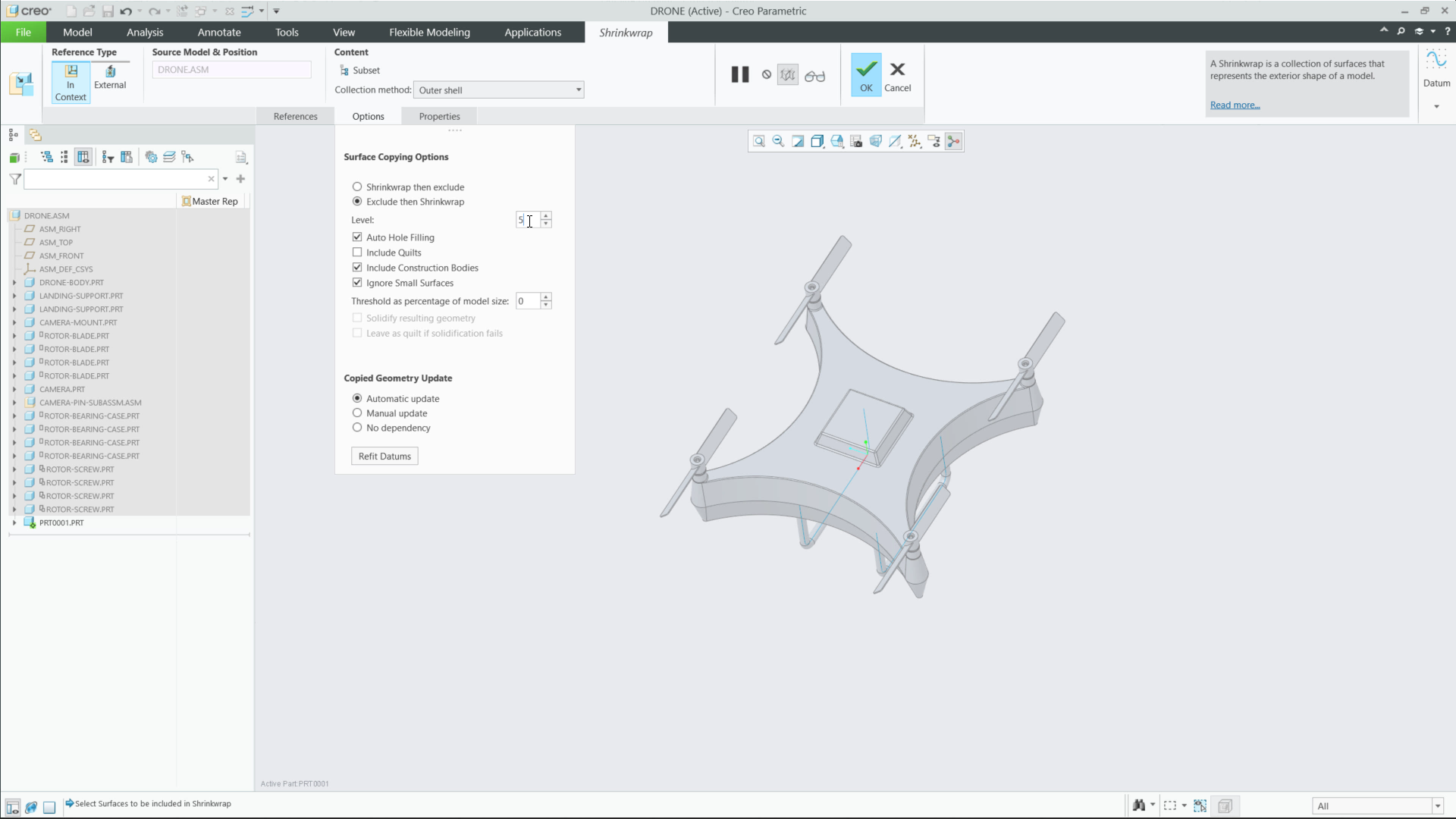Click the Refit Datums button

(384, 456)
